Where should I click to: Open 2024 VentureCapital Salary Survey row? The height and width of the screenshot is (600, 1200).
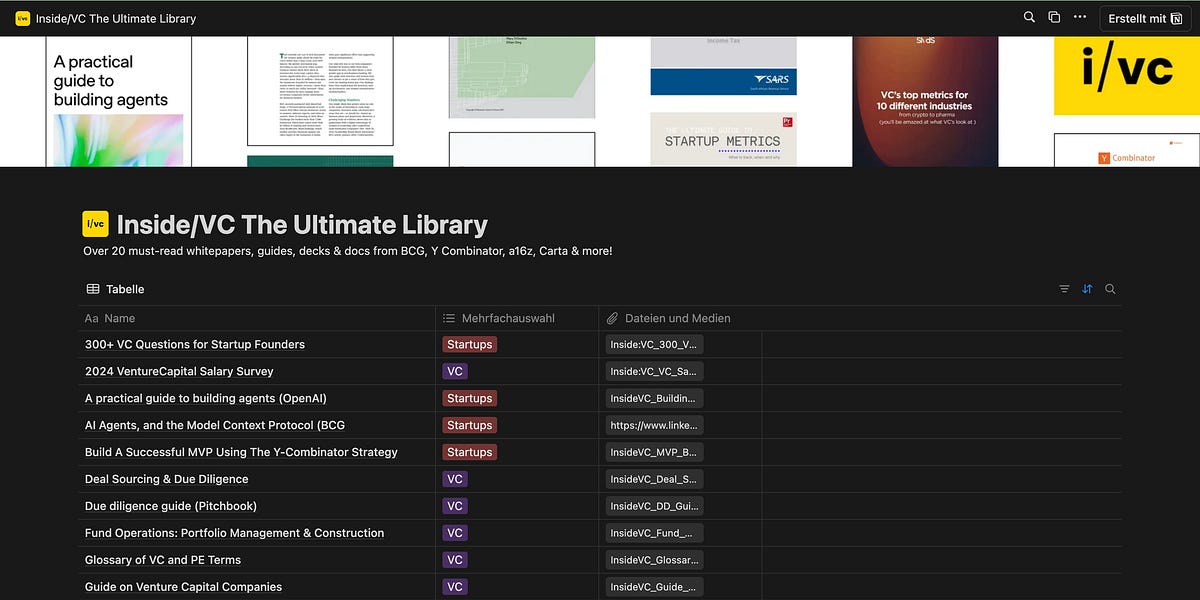[179, 371]
